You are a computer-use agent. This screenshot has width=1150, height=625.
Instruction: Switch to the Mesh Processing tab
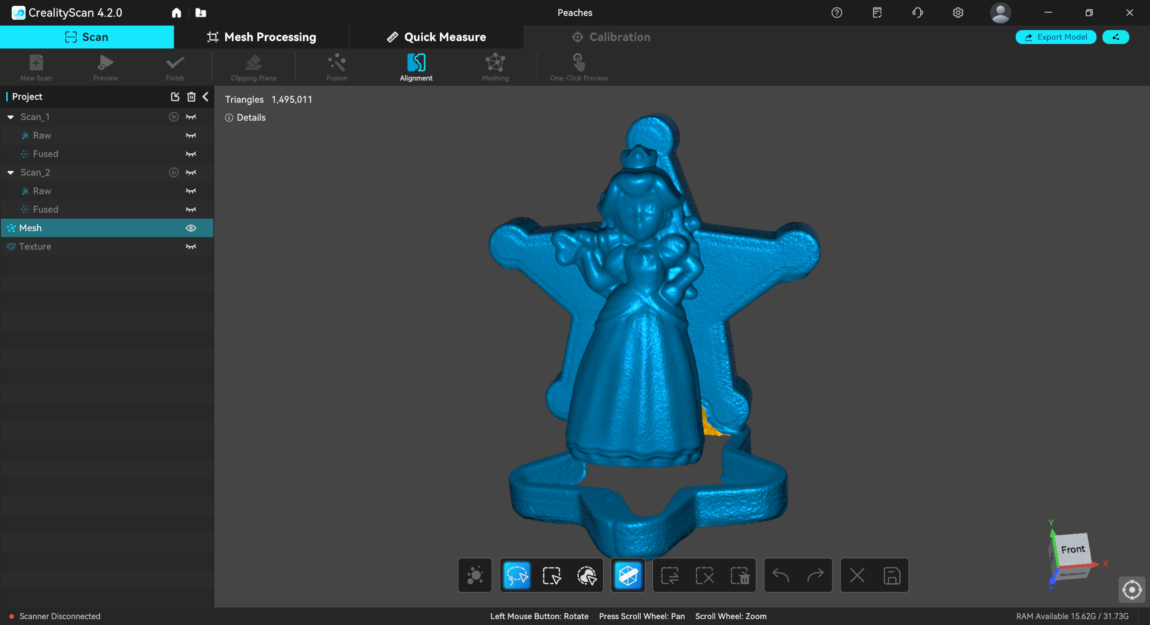point(261,37)
